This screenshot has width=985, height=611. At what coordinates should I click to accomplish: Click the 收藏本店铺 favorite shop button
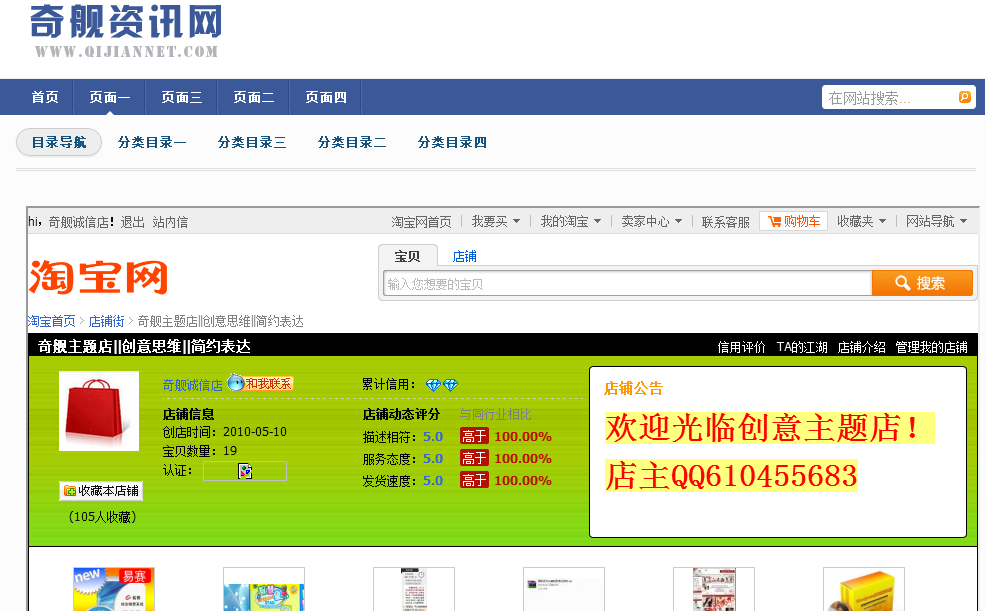tap(101, 490)
